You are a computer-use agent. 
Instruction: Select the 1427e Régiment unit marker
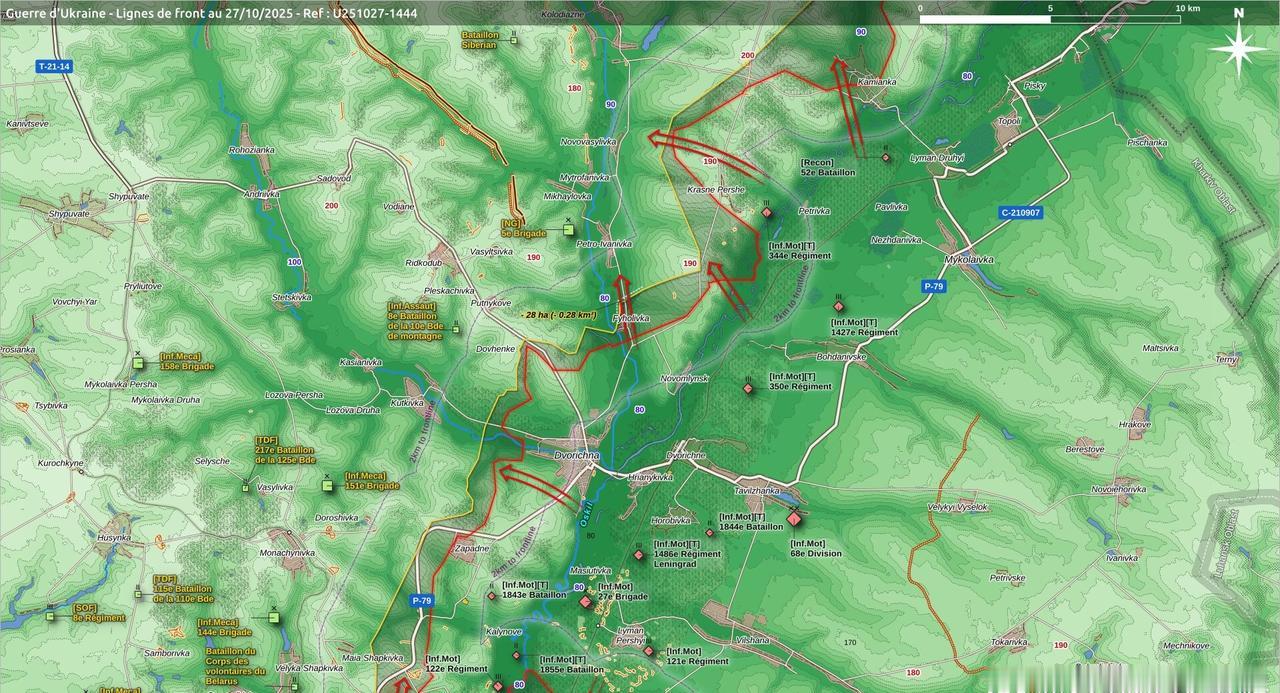(x=839, y=307)
